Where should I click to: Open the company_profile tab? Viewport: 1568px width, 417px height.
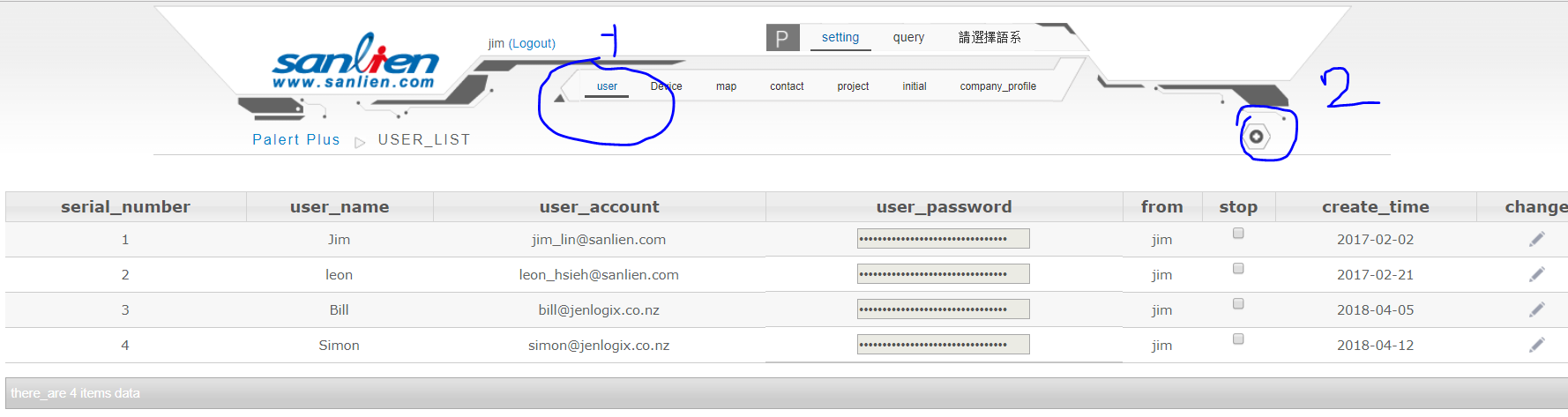coord(997,86)
